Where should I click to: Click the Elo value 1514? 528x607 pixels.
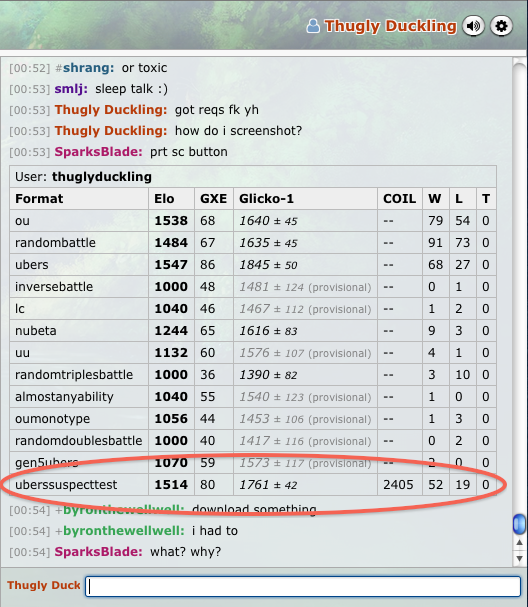pyautogui.click(x=171, y=485)
